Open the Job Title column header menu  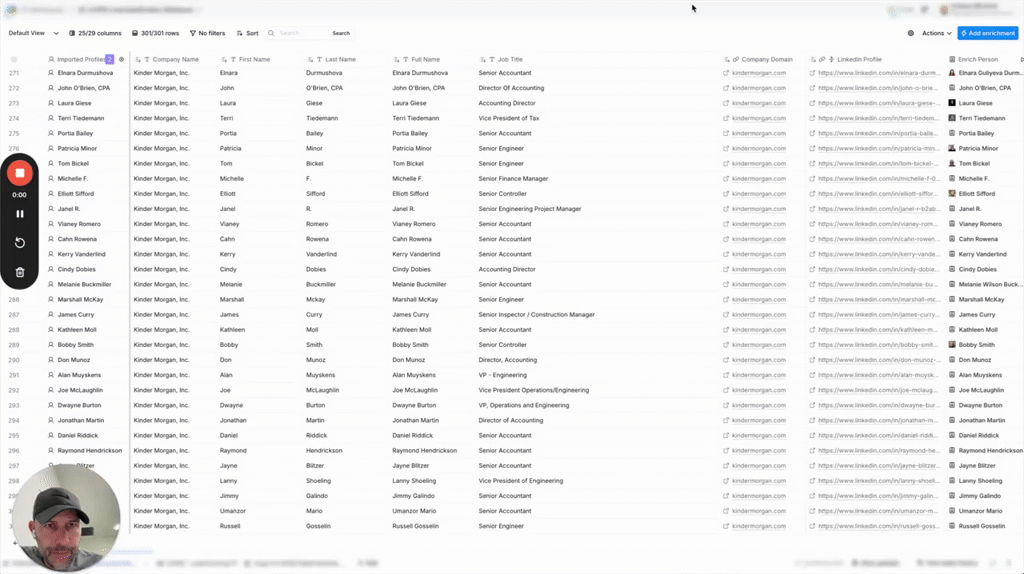pyautogui.click(x=510, y=60)
